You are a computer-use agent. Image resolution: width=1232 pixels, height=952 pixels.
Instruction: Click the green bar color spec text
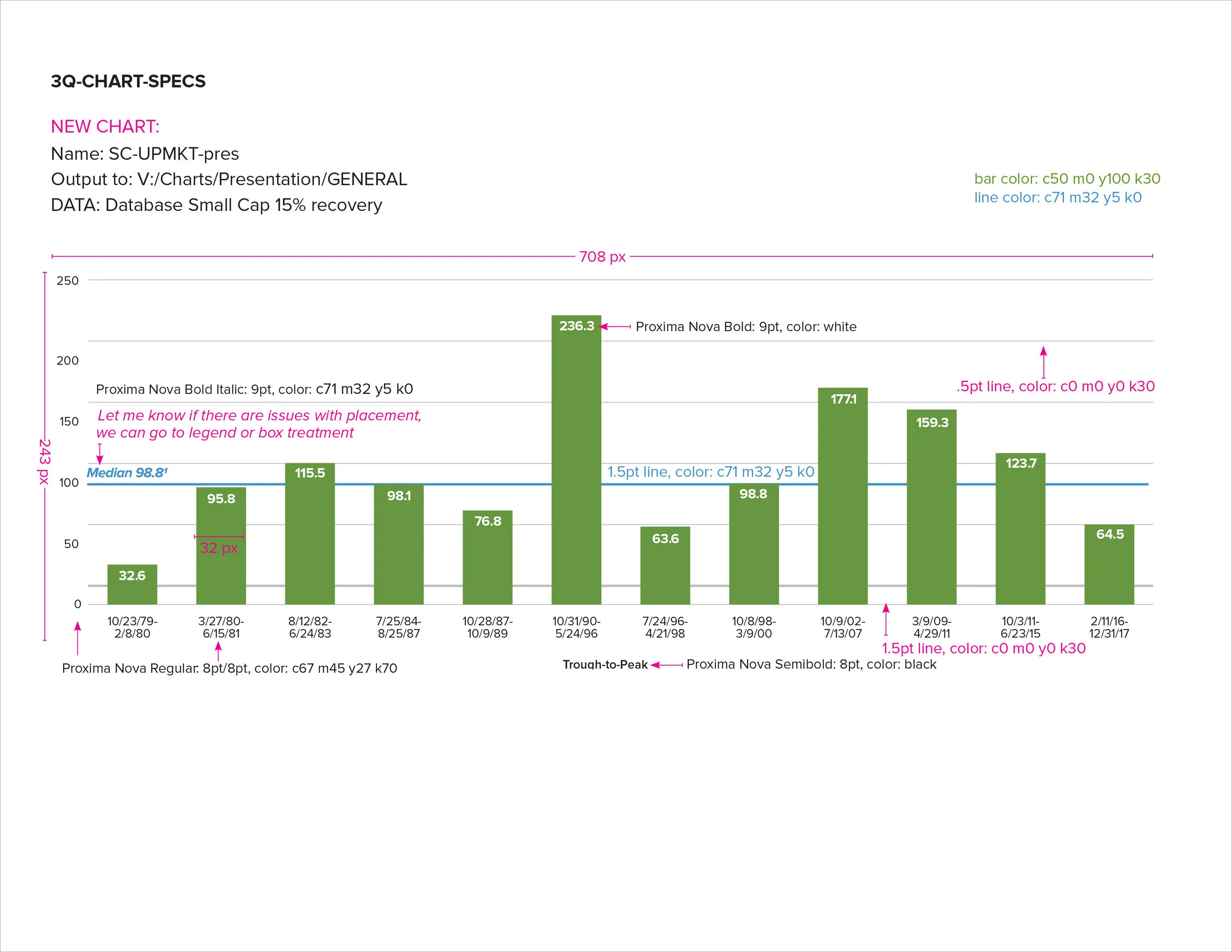1067,179
